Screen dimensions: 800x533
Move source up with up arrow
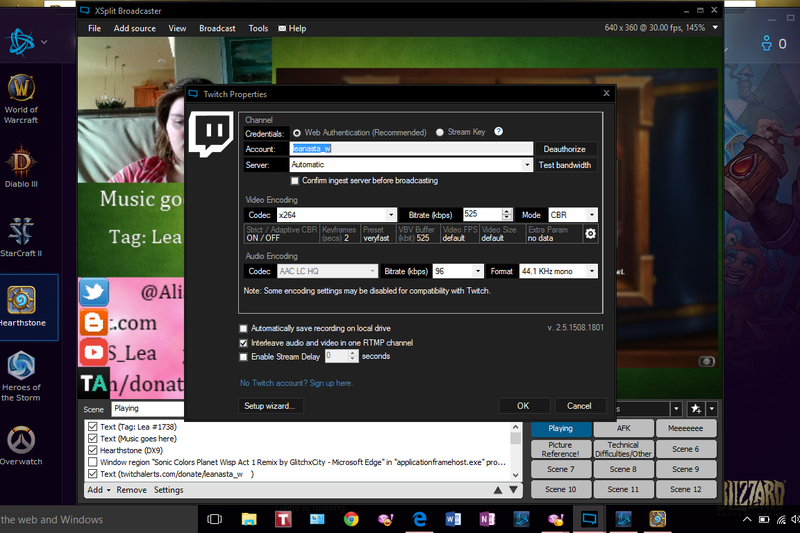(x=497, y=490)
